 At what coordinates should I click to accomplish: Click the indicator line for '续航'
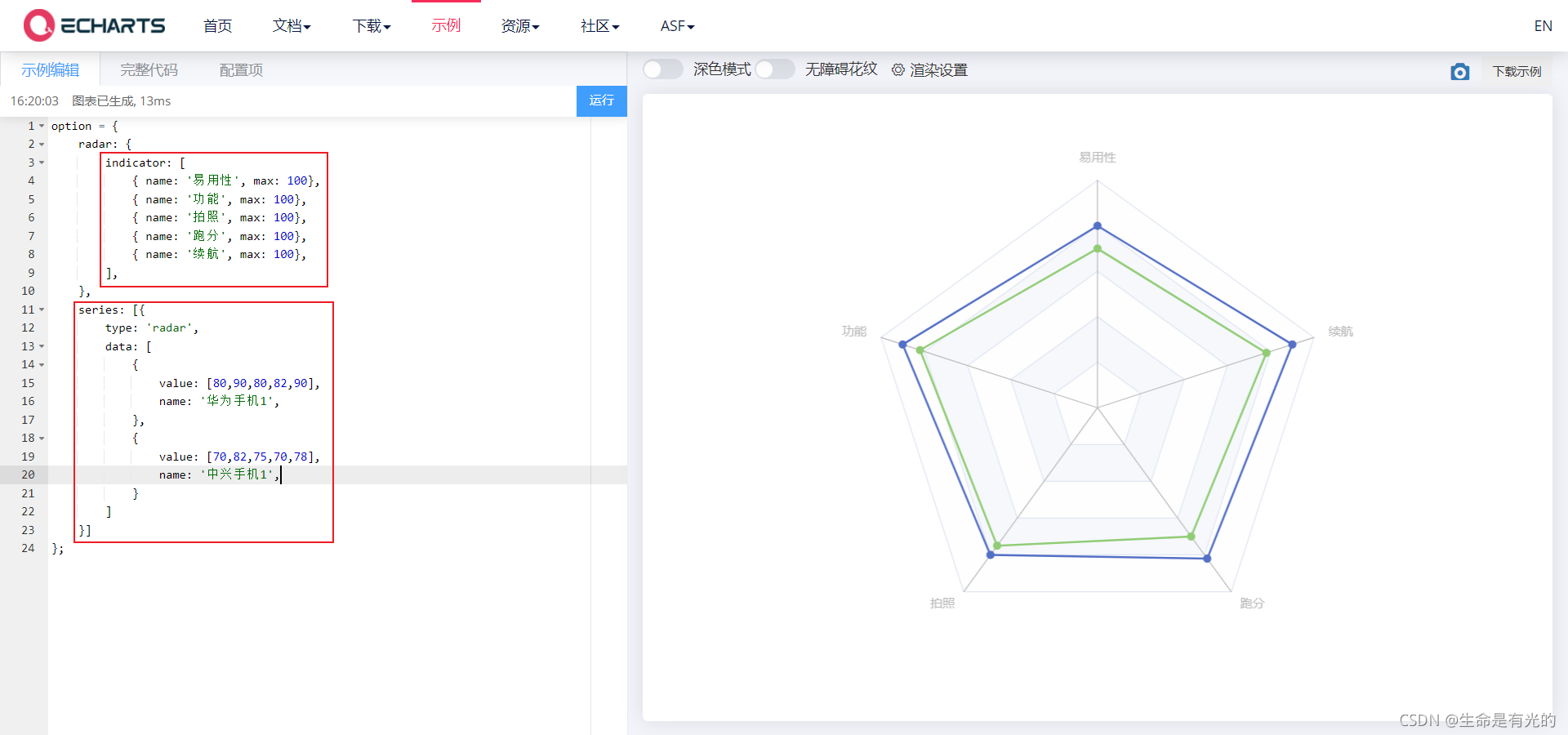[219, 255]
